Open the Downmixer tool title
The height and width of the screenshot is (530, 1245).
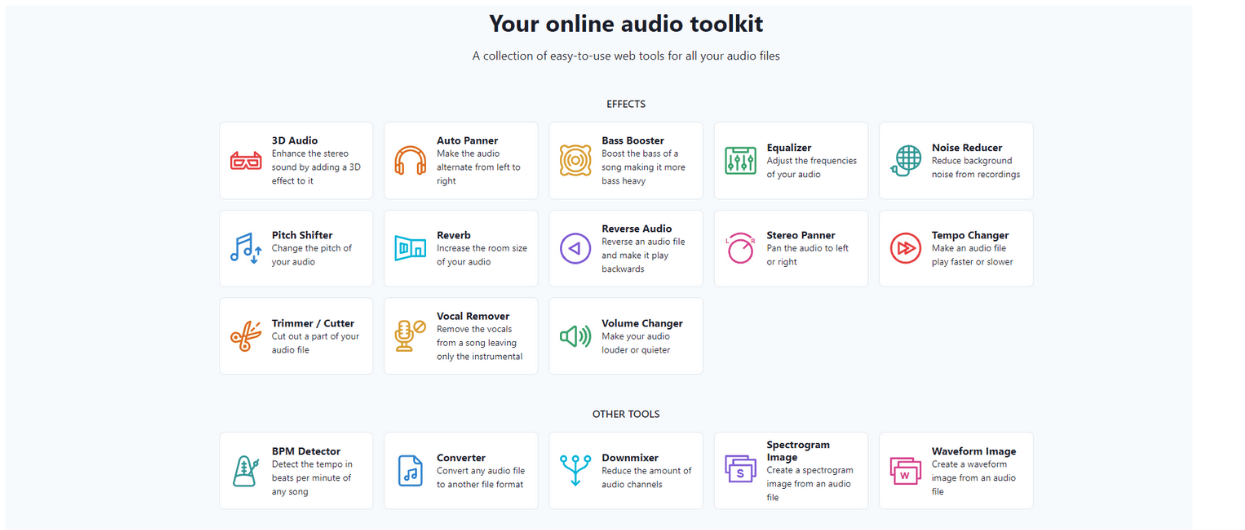click(630, 458)
